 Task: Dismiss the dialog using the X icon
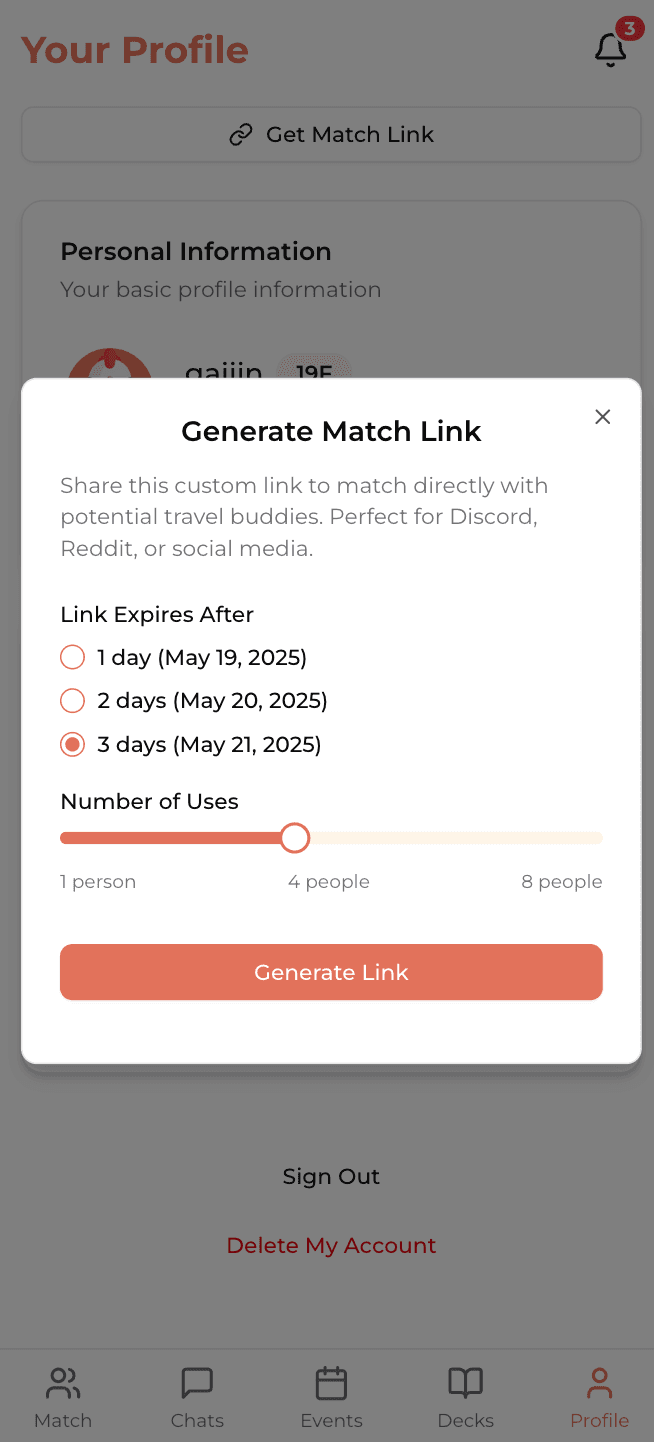[x=602, y=417]
